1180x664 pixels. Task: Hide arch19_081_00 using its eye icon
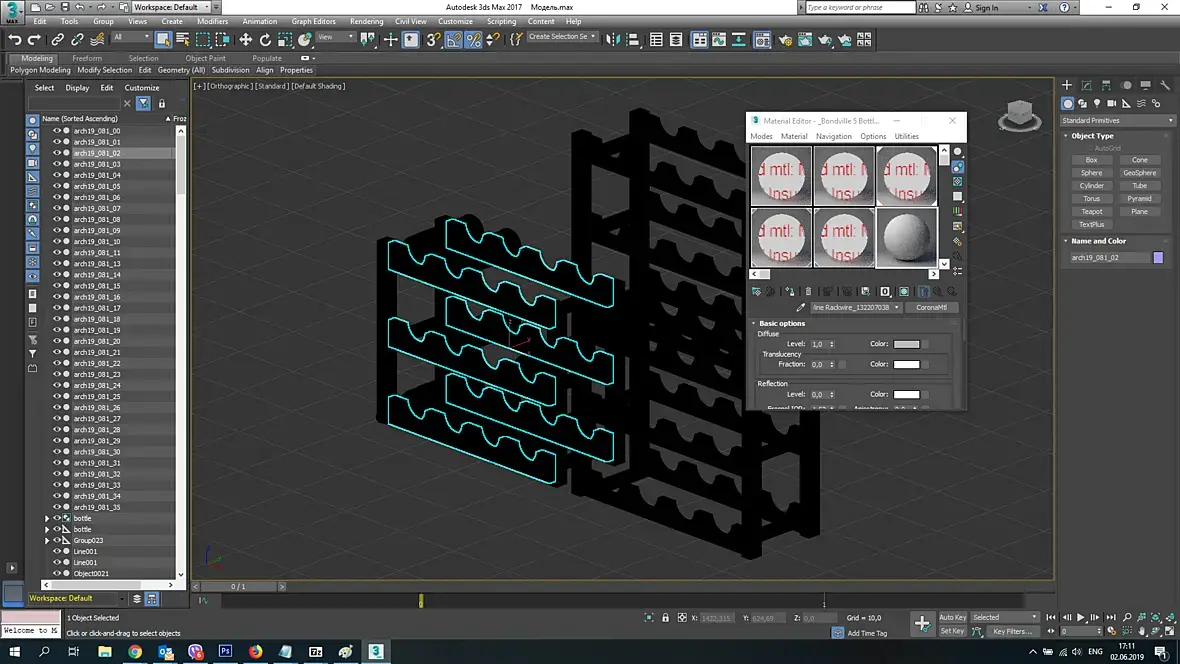click(57, 131)
